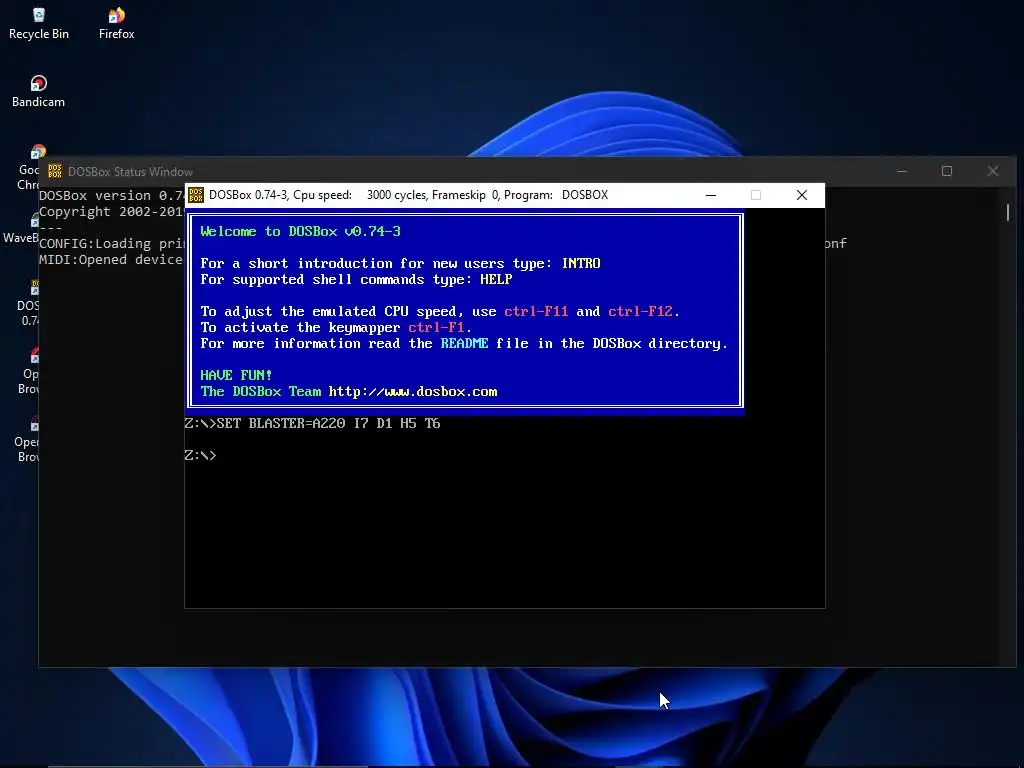The width and height of the screenshot is (1024, 768).
Task: Open the Recycle Bin desktop icon
Action: click(x=39, y=24)
